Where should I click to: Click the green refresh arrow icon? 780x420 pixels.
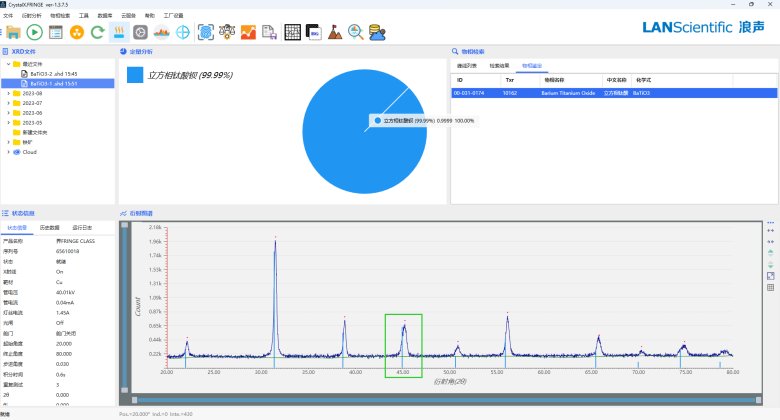coord(97,32)
